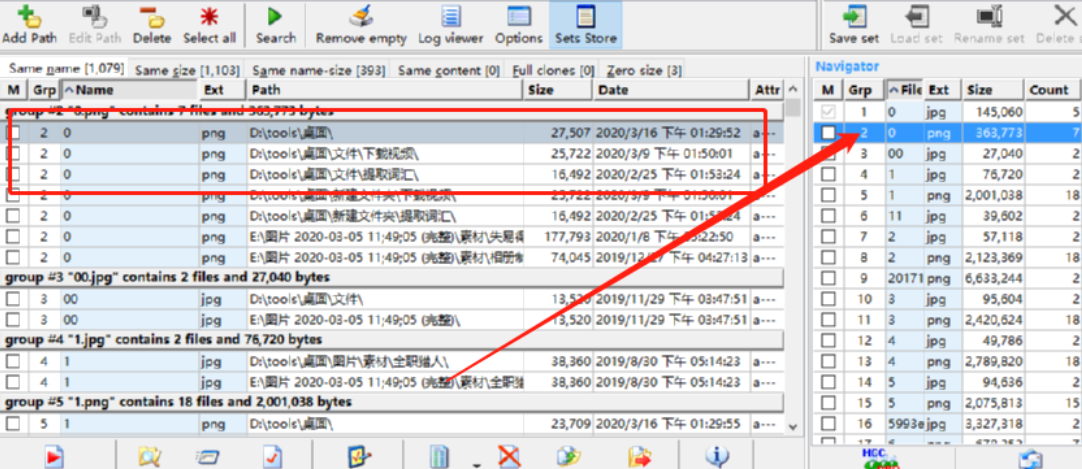
Task: Sort file list by Attr column
Action: point(767,90)
